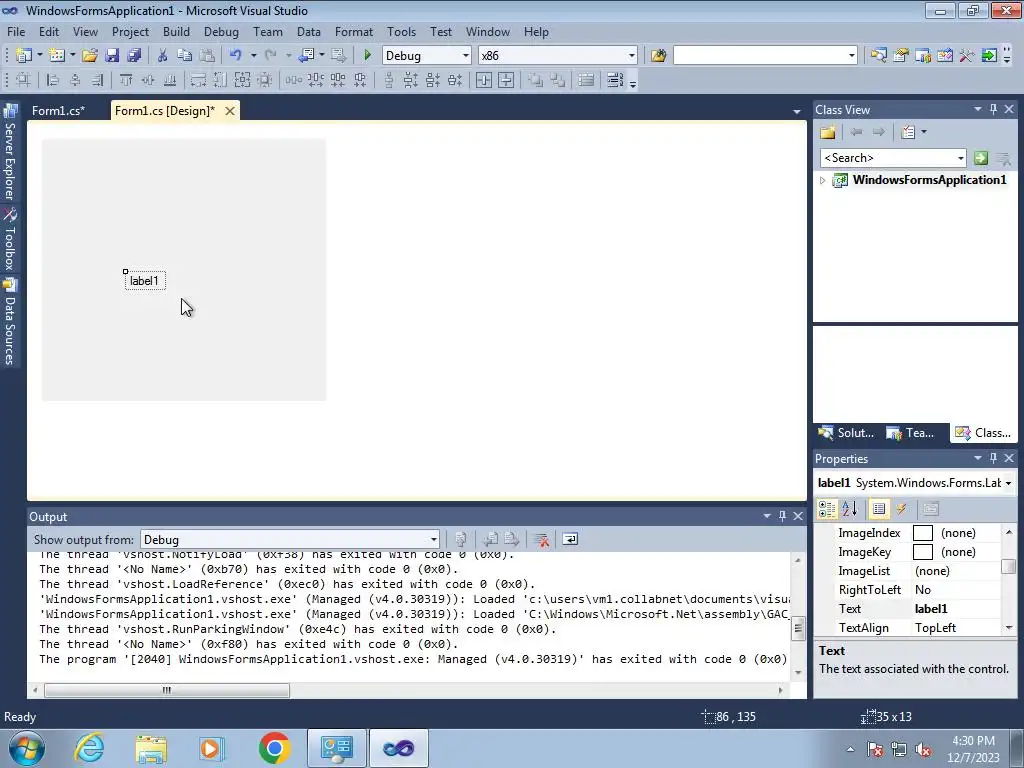Toggle Word Wrap in the Output window
Screen dimensions: 1024x768
[x=570, y=539]
